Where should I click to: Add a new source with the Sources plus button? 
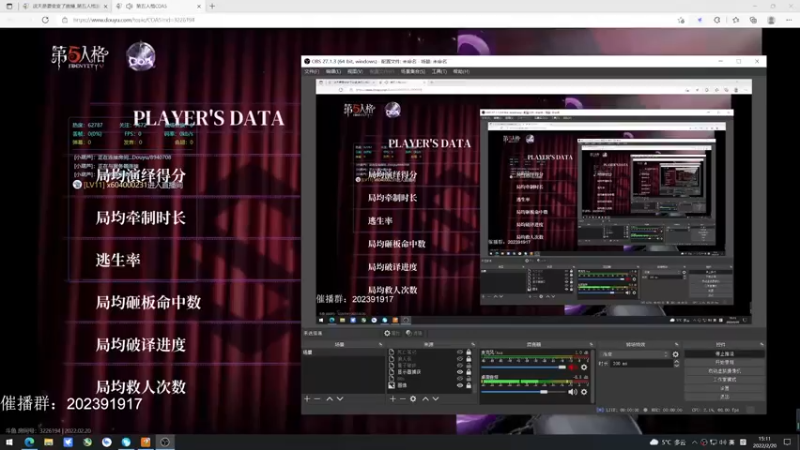[x=393, y=398]
